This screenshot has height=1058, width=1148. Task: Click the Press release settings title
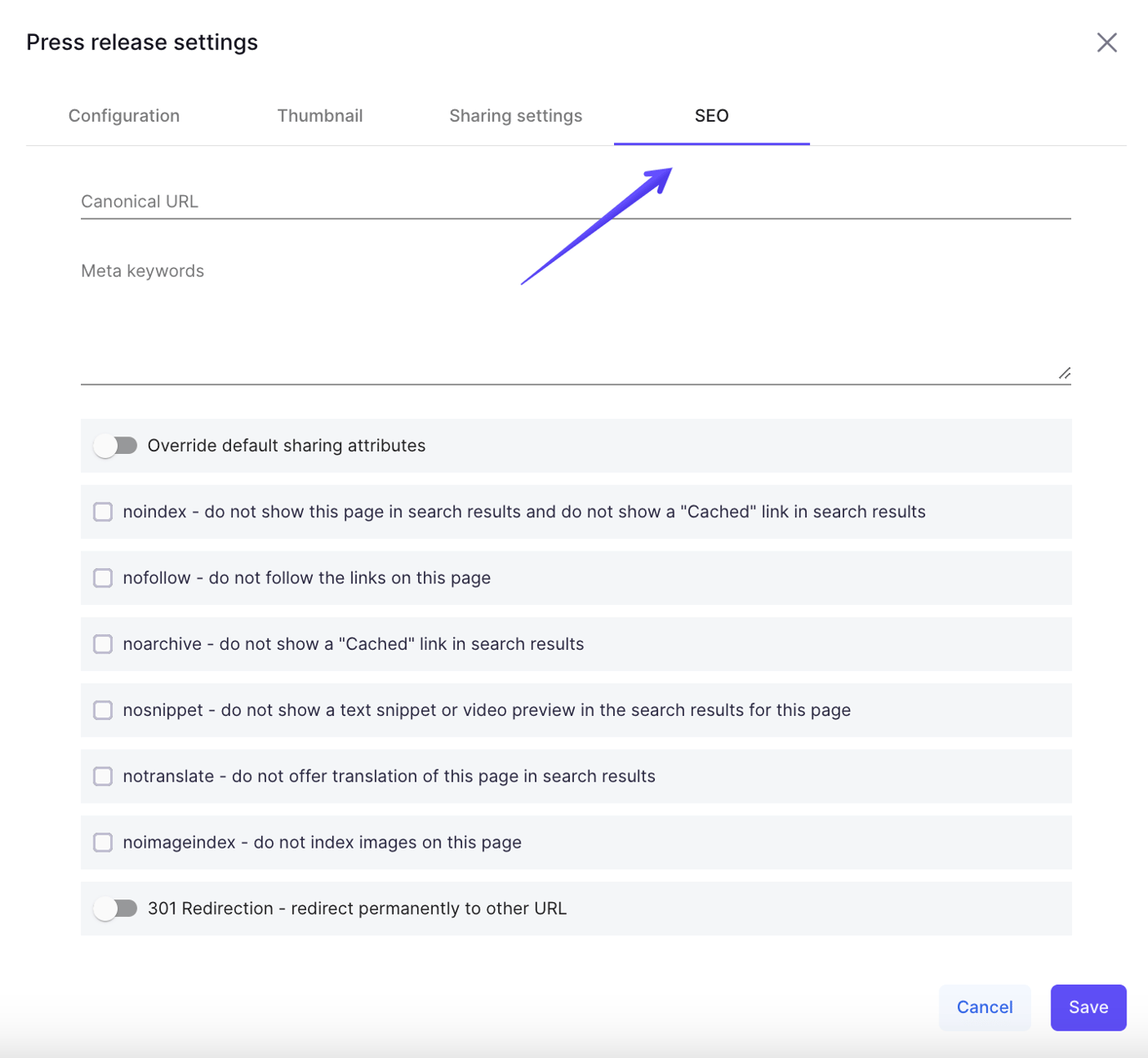142,41
